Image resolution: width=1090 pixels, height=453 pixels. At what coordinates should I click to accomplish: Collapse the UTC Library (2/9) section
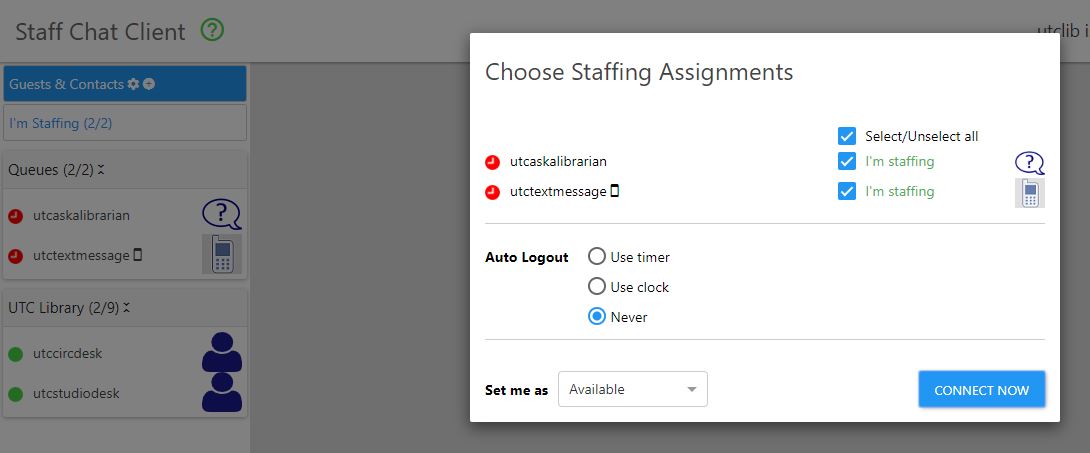point(127,308)
